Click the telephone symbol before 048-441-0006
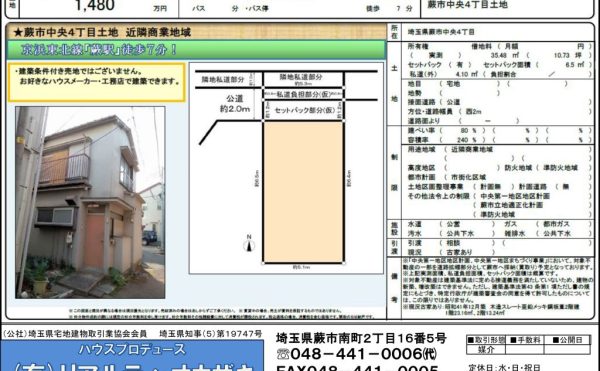 [282, 354]
